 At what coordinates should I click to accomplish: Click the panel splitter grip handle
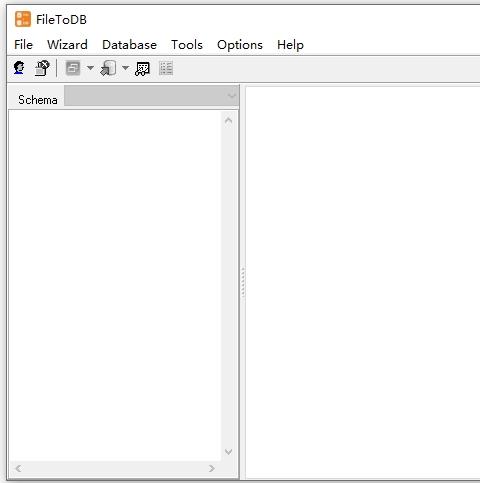pyautogui.click(x=243, y=282)
